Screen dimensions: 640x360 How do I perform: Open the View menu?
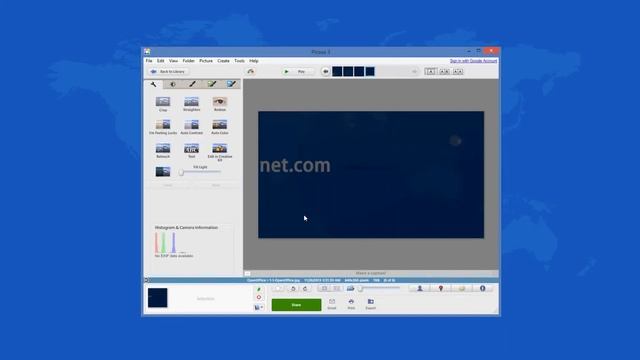(173, 61)
